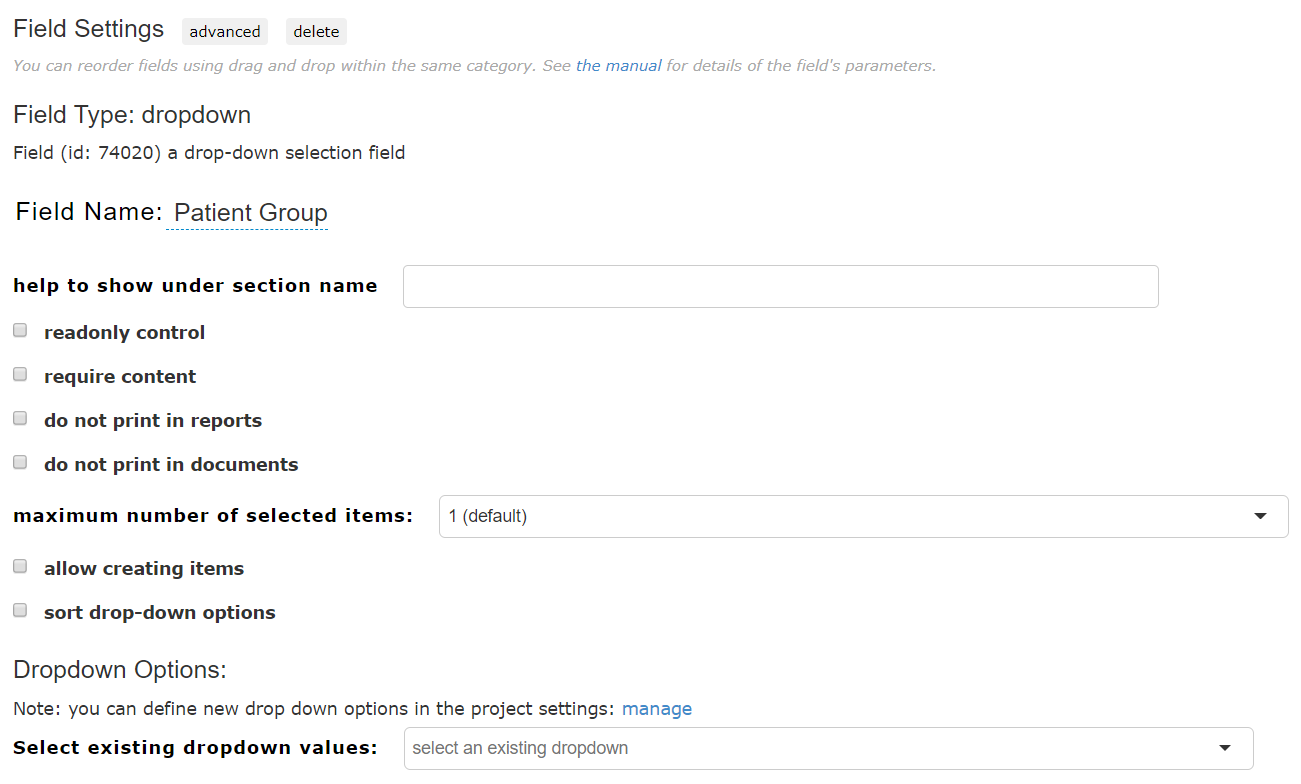
Task: Click arrow of existing dropdown values selector
Action: pos(1225,748)
